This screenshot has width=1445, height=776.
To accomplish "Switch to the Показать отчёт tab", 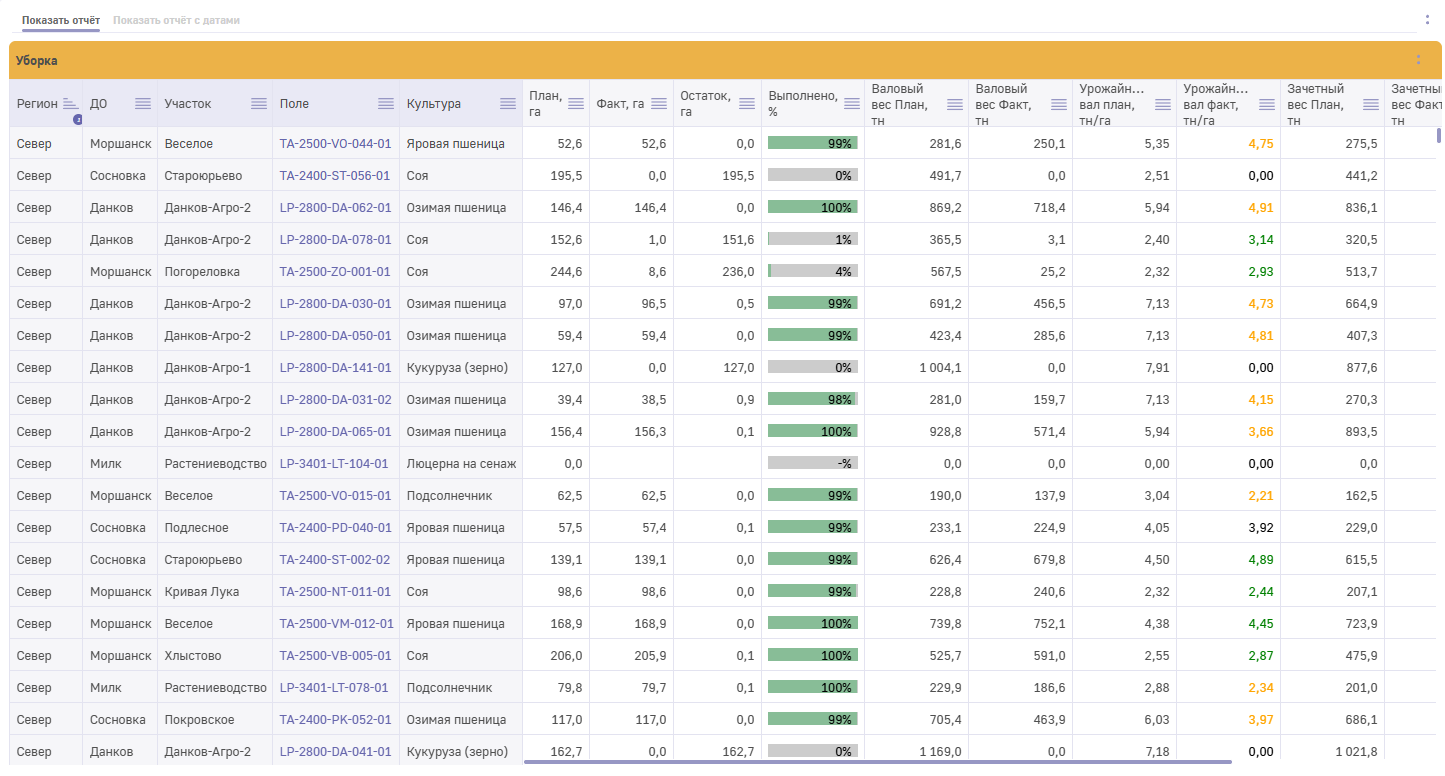I will click(x=61, y=20).
